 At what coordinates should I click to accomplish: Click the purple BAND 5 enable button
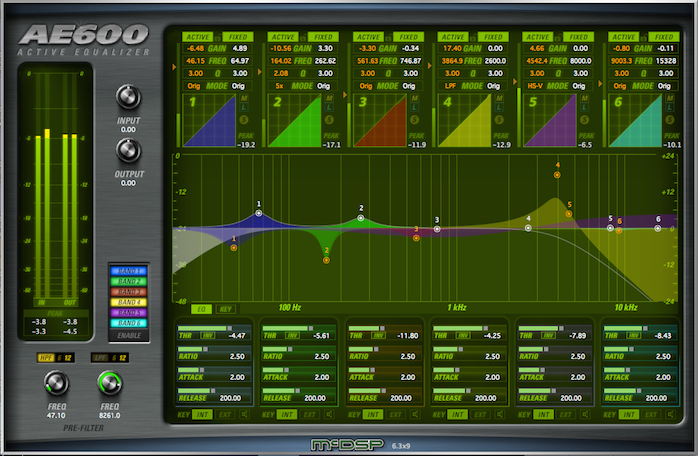(x=129, y=313)
